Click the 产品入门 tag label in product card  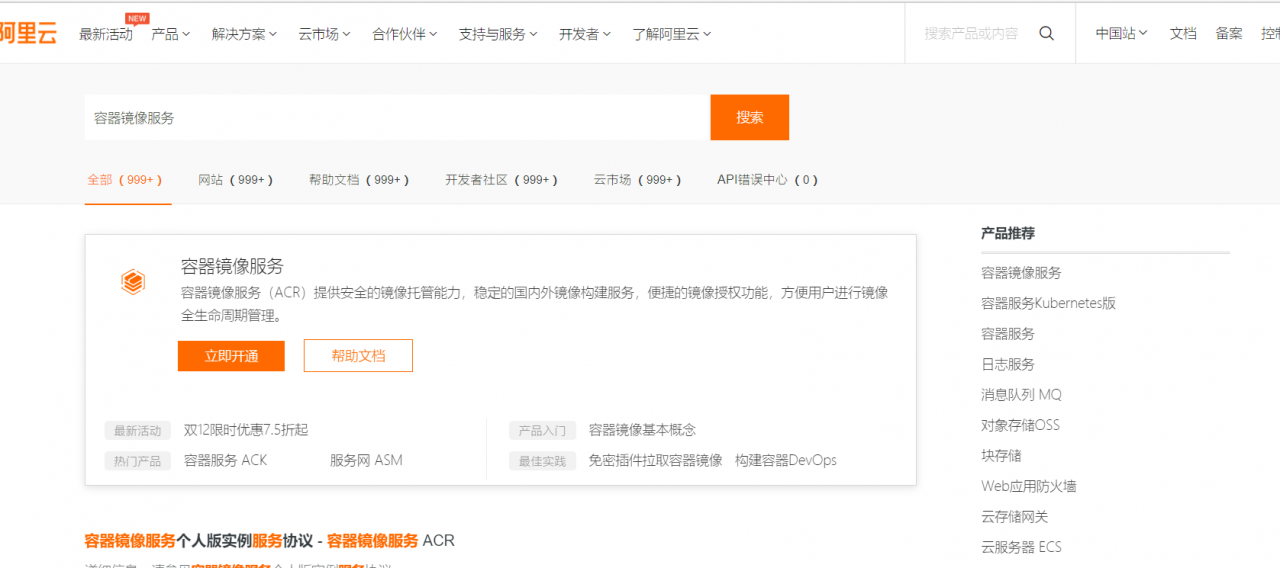click(x=543, y=431)
